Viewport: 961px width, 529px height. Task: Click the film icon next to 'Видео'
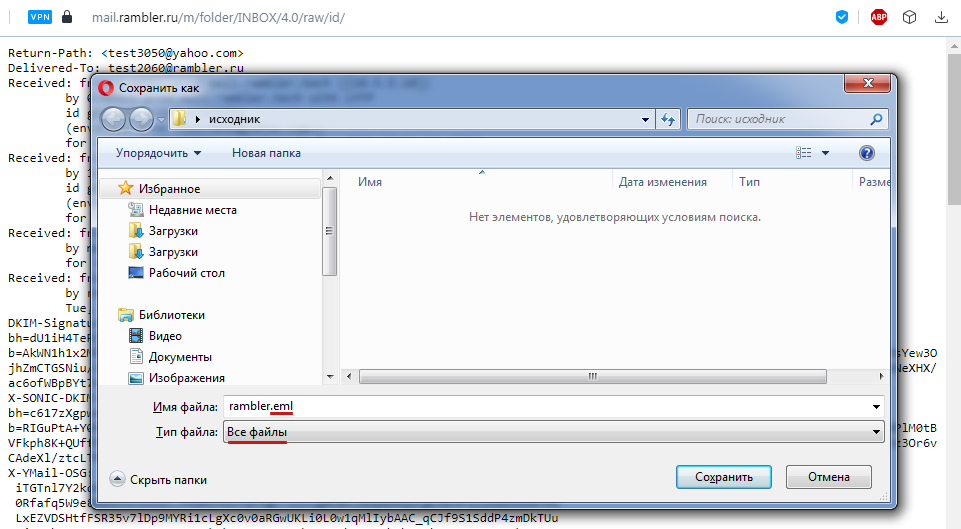click(135, 335)
